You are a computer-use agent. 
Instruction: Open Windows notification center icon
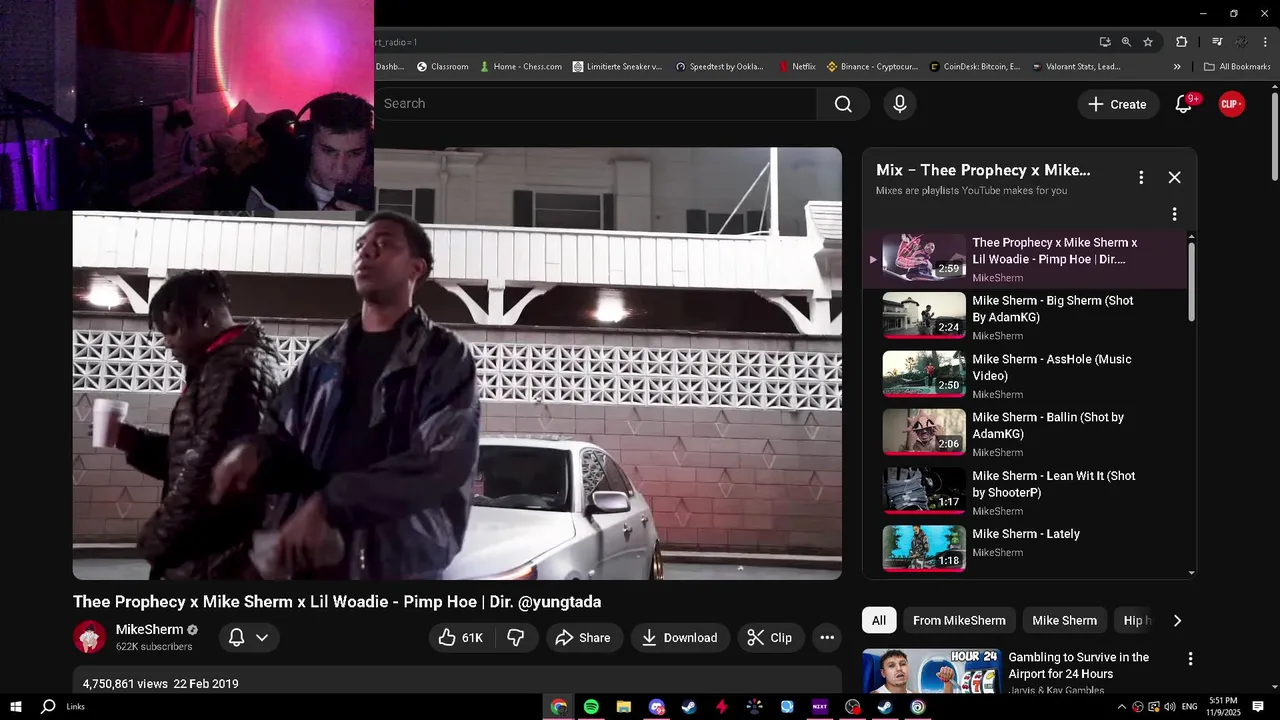tap(1258, 707)
